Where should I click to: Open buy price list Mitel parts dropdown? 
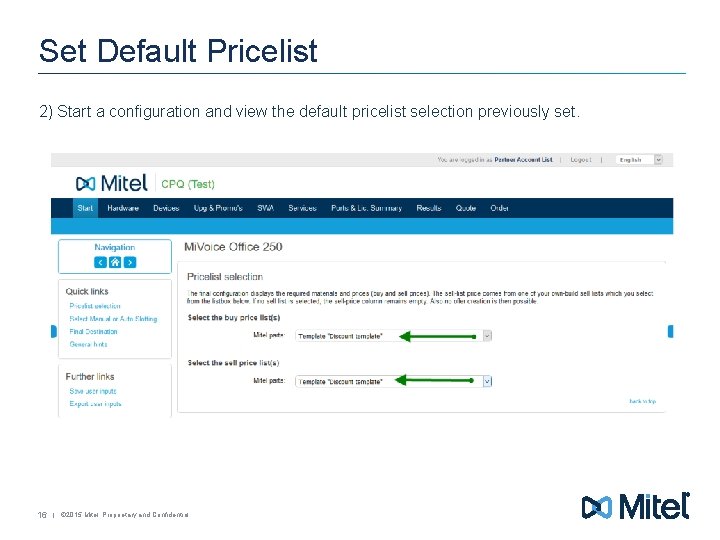click(393, 336)
